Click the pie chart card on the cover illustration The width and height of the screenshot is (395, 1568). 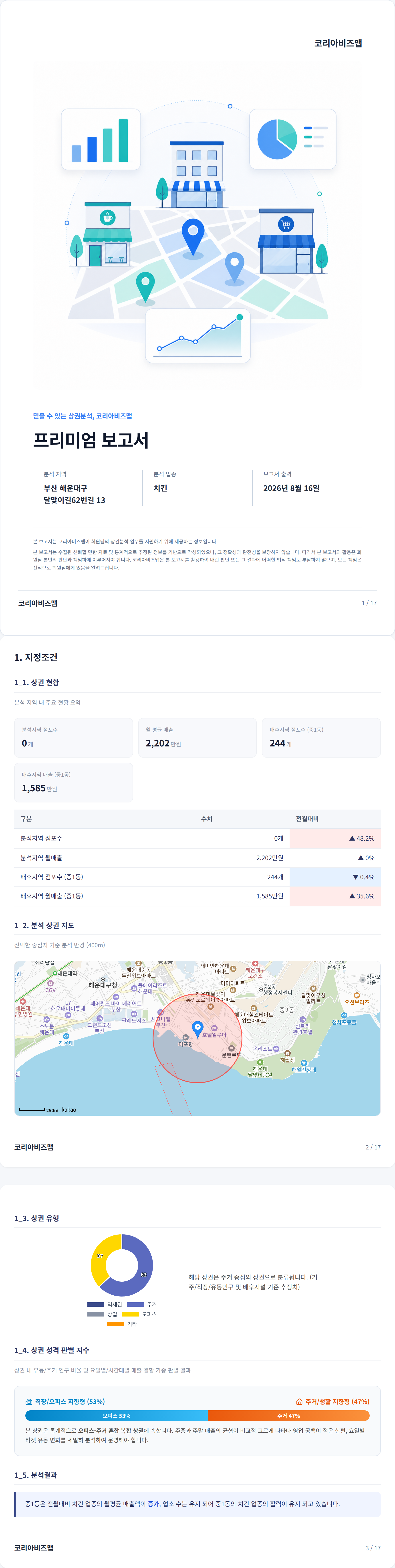point(293,139)
